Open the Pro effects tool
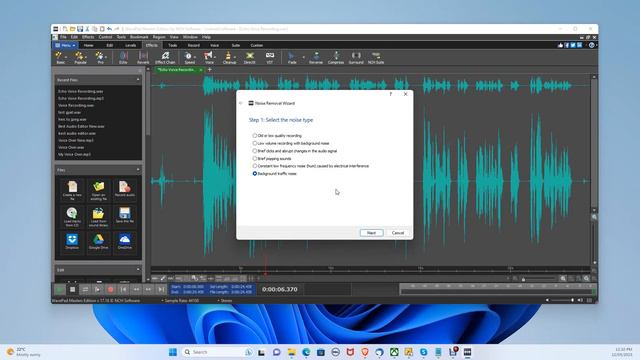Viewport: 640px width, 360px height. click(x=100, y=58)
